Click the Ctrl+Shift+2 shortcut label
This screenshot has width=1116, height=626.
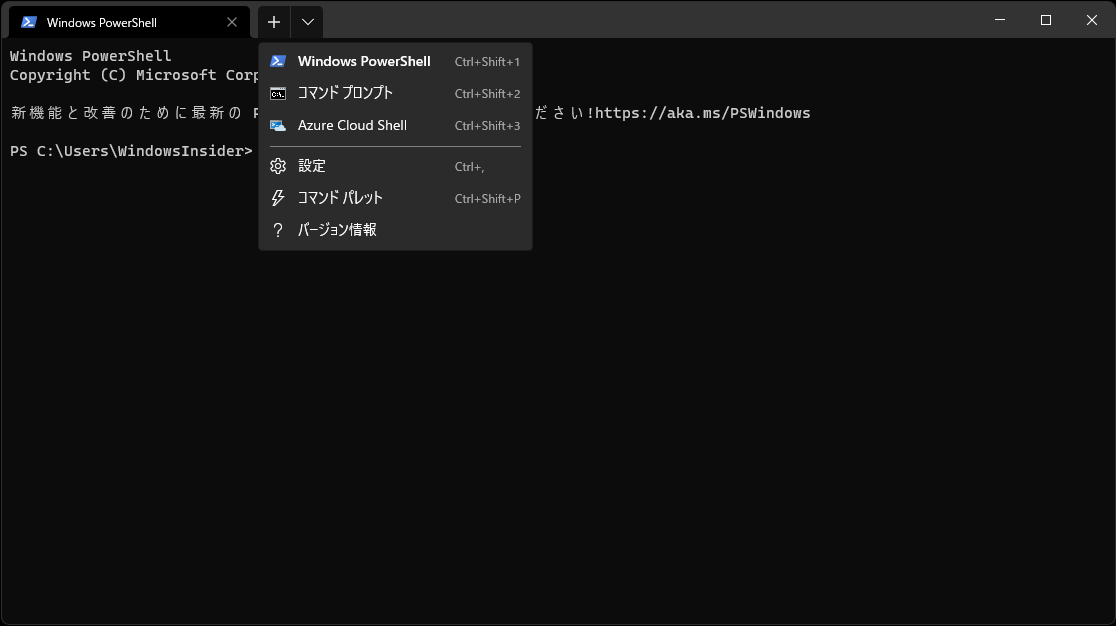click(x=488, y=94)
